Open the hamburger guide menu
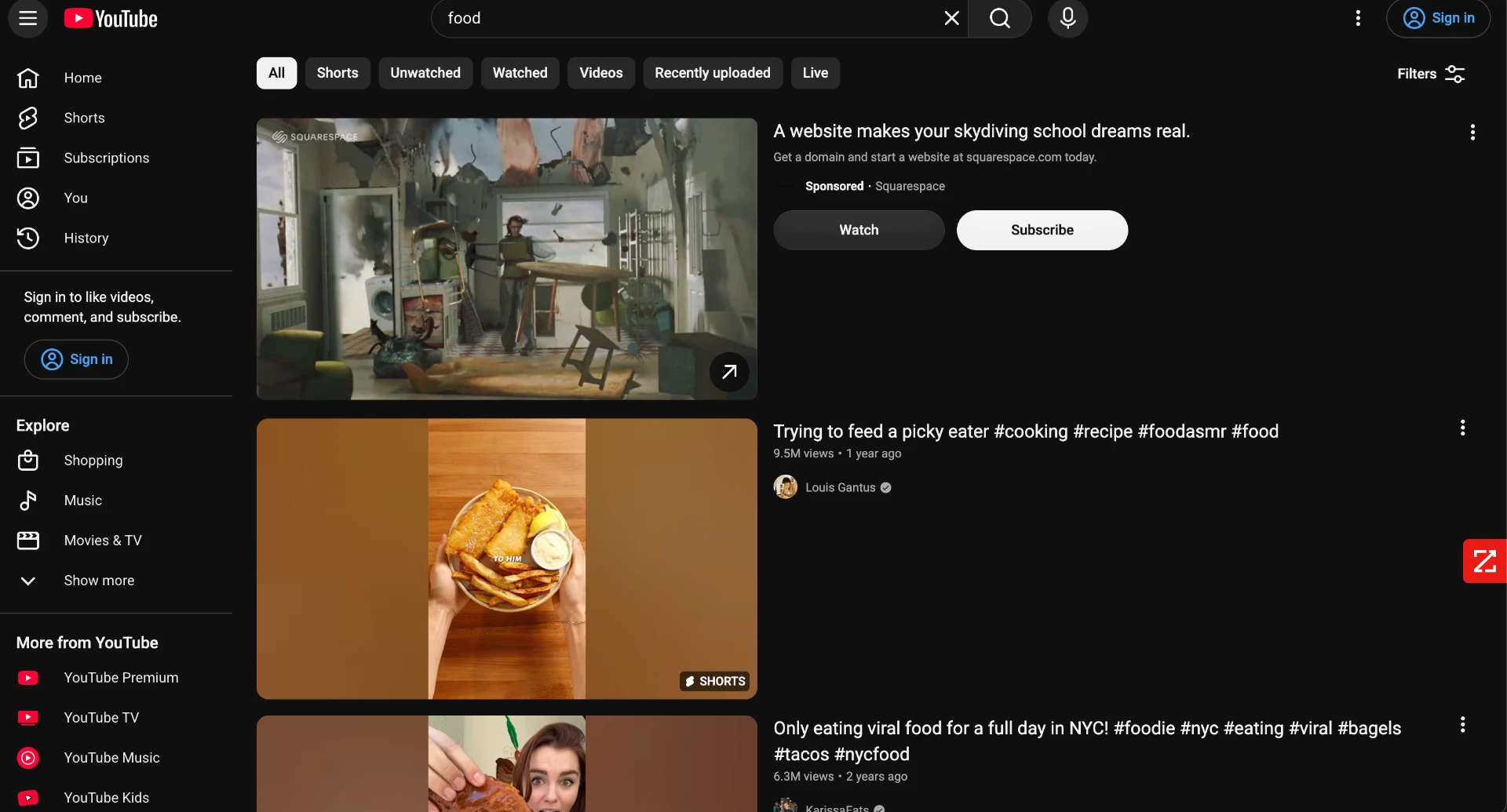The height and width of the screenshot is (812, 1507). pyautogui.click(x=28, y=18)
